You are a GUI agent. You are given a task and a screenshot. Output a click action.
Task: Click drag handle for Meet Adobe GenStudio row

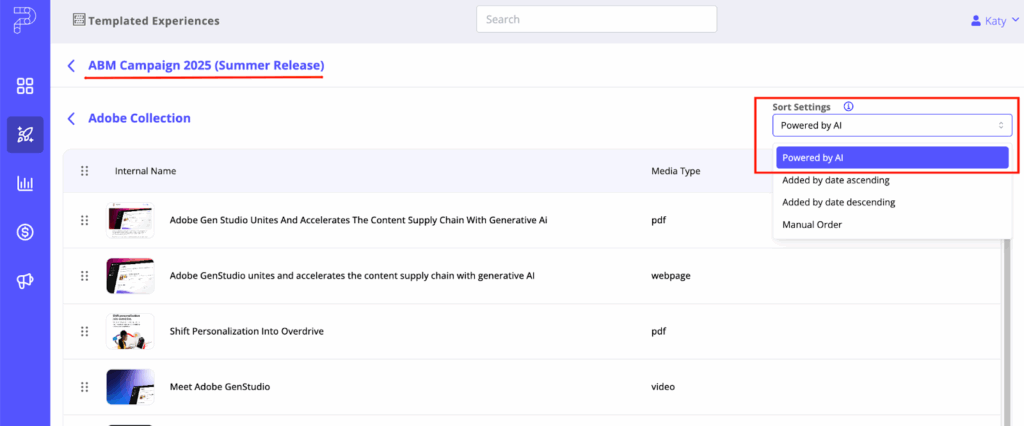point(84,387)
